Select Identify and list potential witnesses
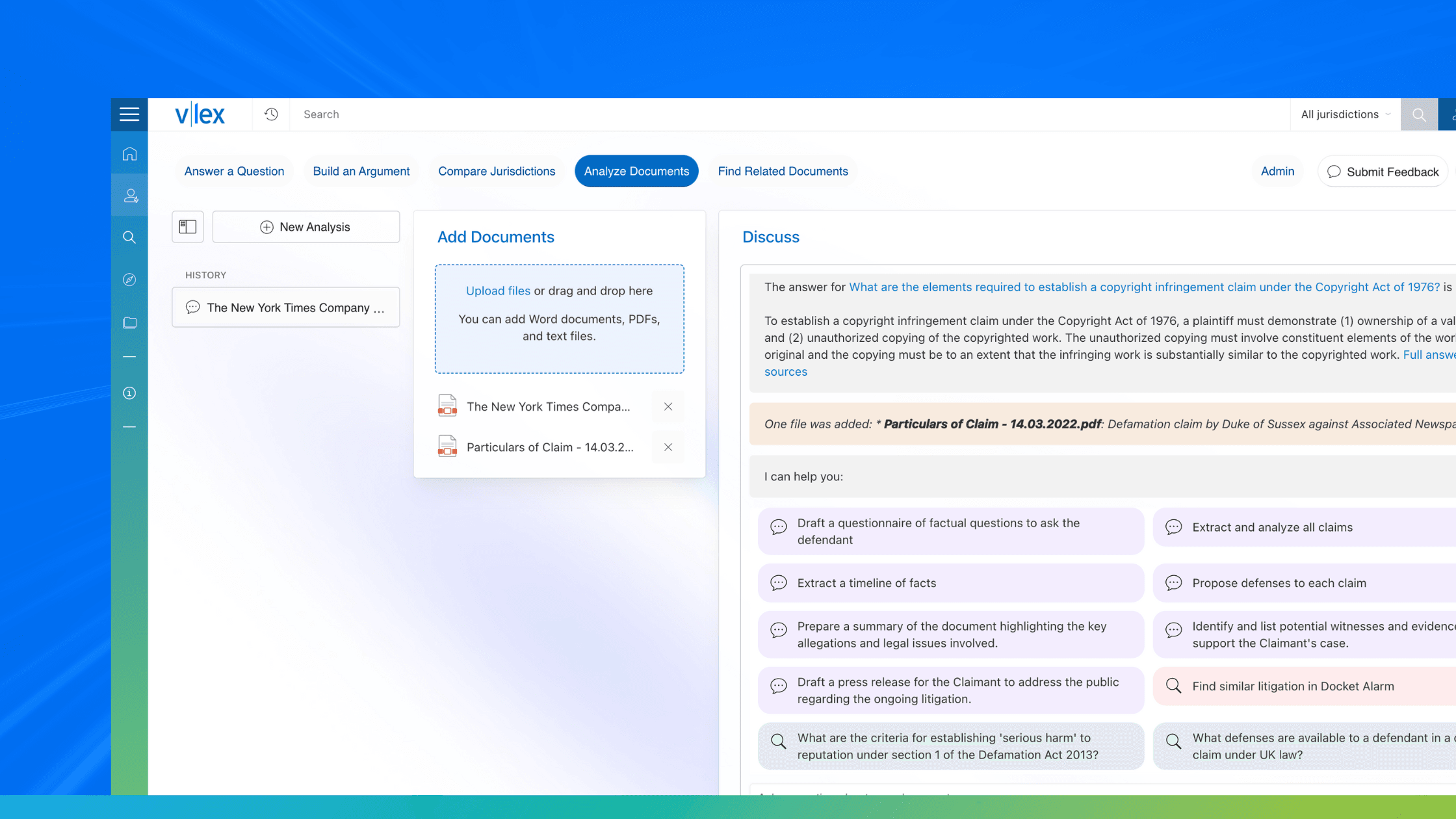This screenshot has height=819, width=1456. pyautogui.click(x=1305, y=634)
